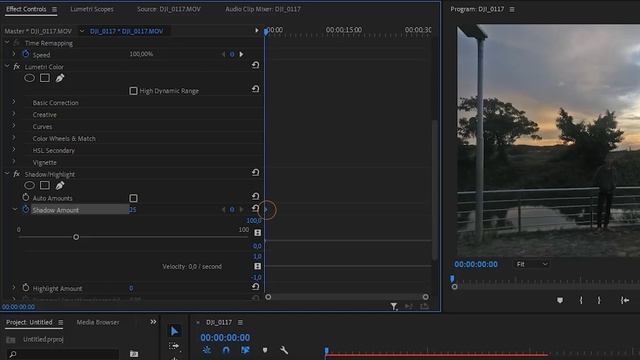This screenshot has width=640, height=360.
Task: Collapse the Shadow Amount property
Action: 15,209
